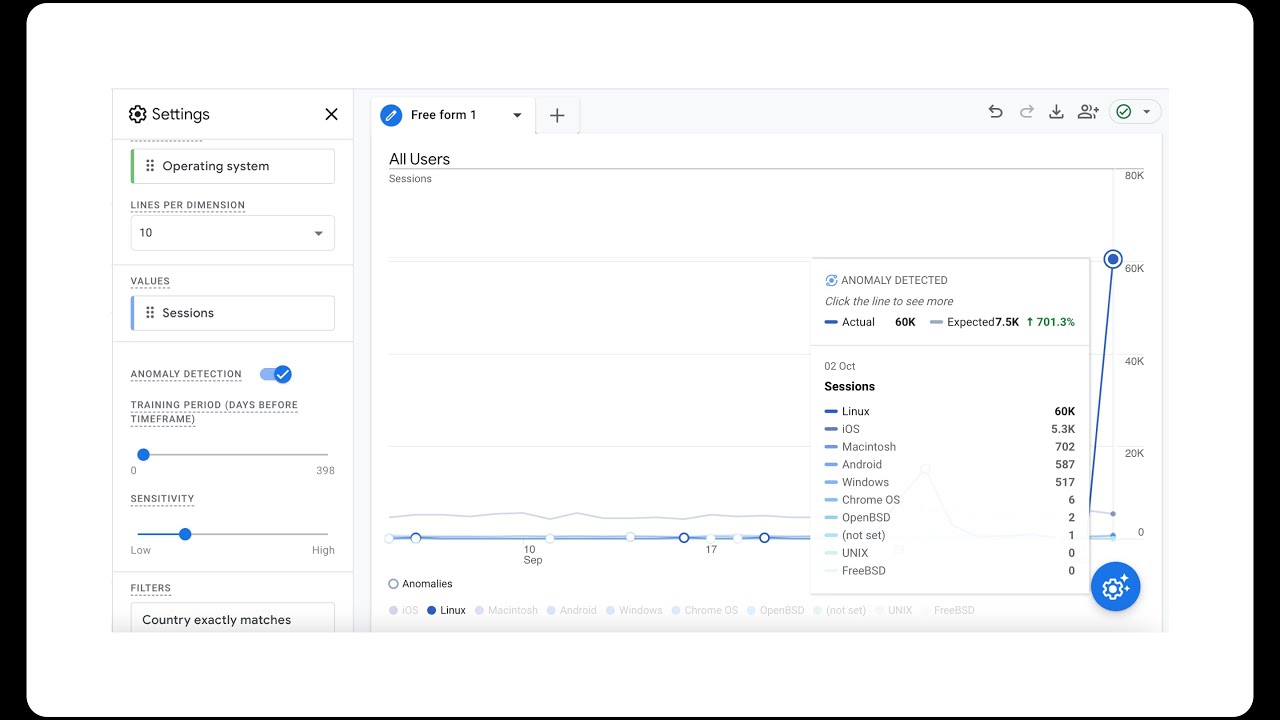Screen dimensions: 1280x720
Task: Click drag handle of Operating system chip
Action: tap(150, 166)
